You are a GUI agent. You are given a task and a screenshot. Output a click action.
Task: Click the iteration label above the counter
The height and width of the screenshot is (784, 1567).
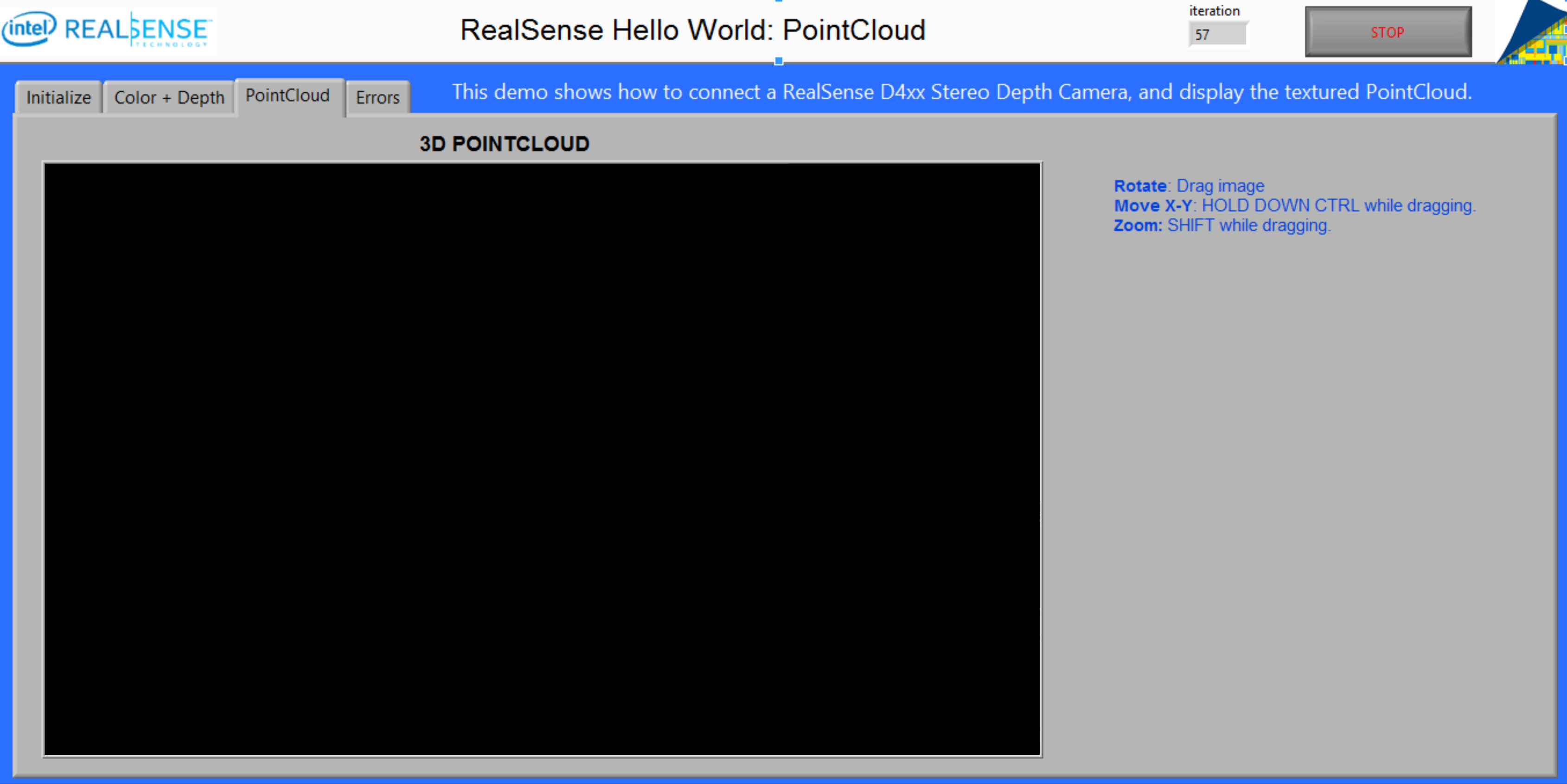coord(1214,11)
